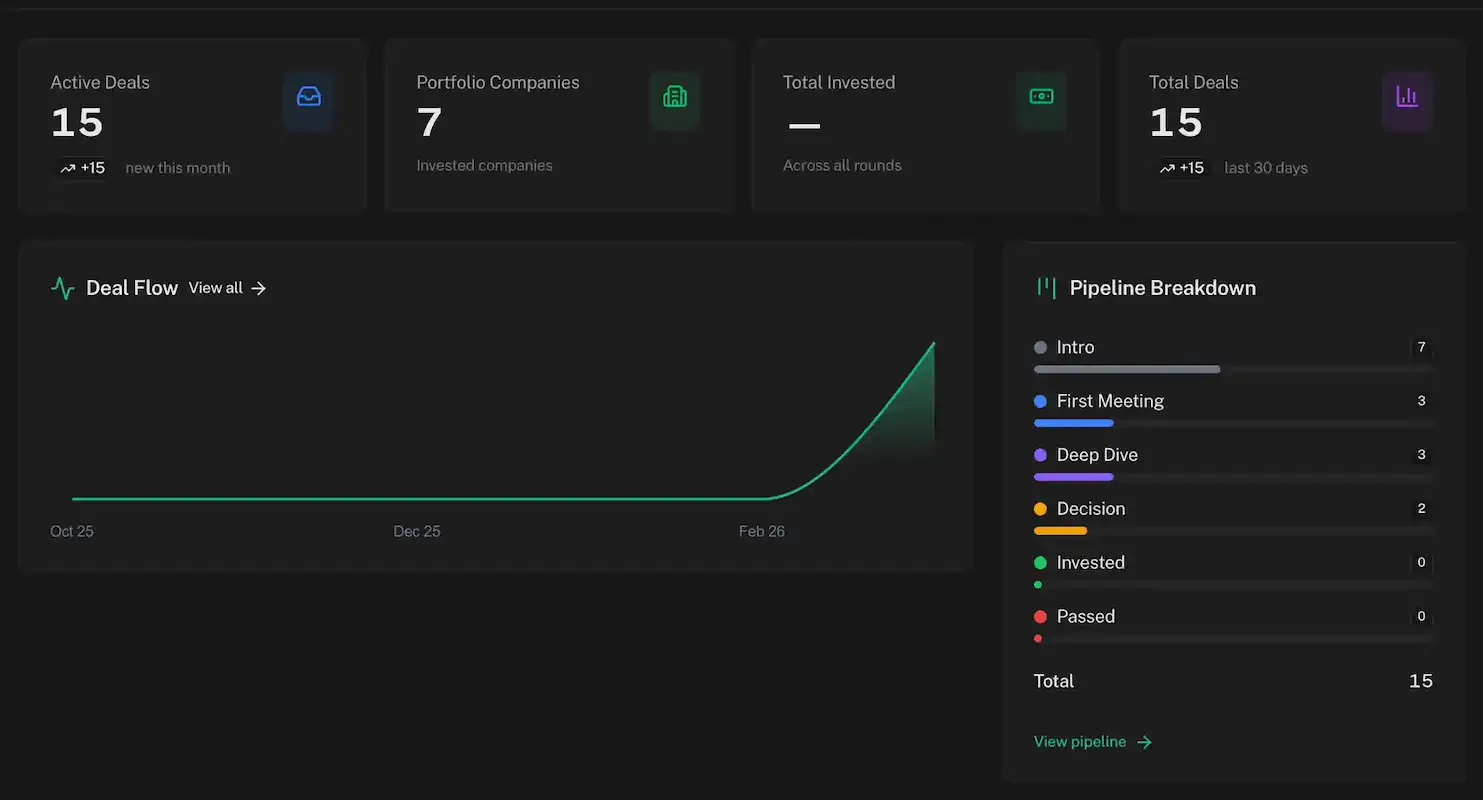The height and width of the screenshot is (800, 1483).
Task: Toggle the red Passed status dot
Action: tap(1040, 616)
